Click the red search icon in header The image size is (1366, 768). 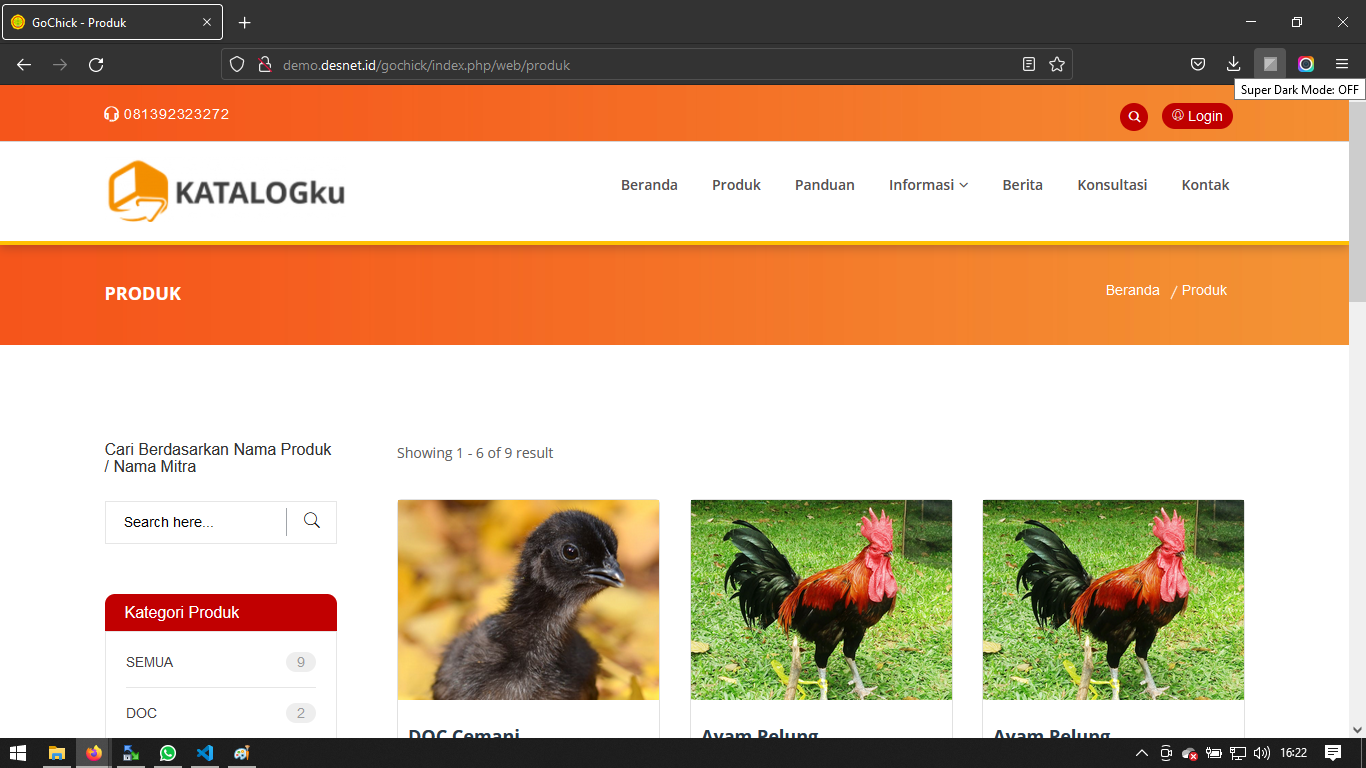pos(1134,117)
